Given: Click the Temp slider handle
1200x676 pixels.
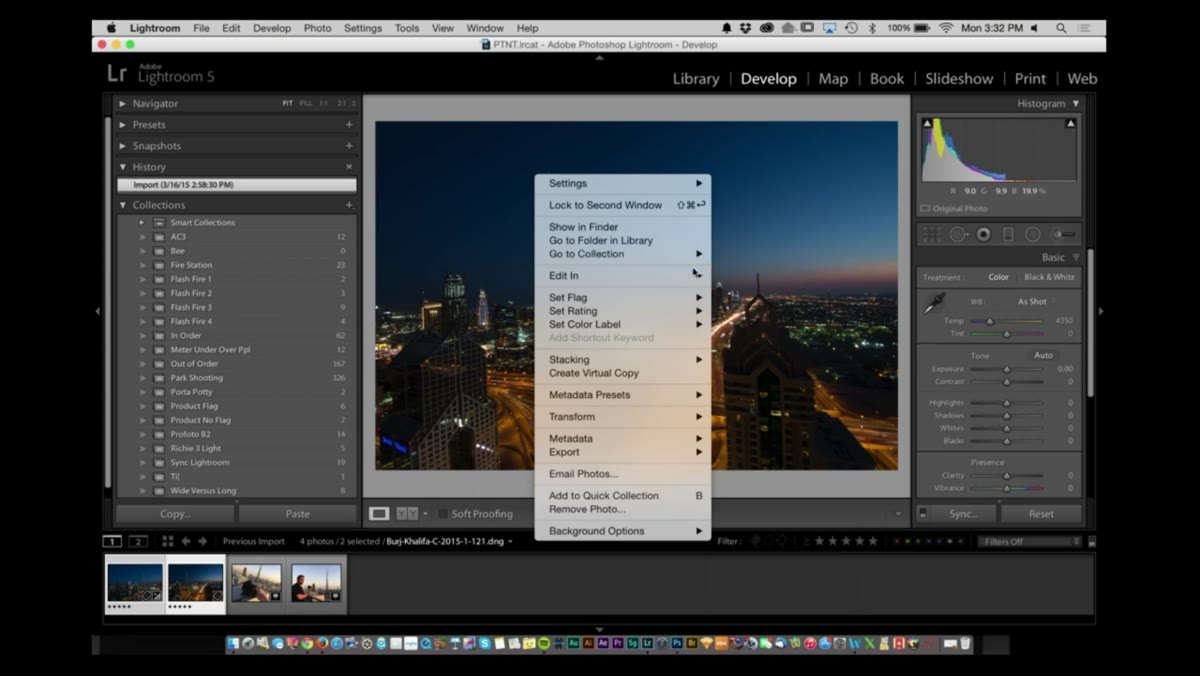Looking at the screenshot, I should [x=990, y=321].
